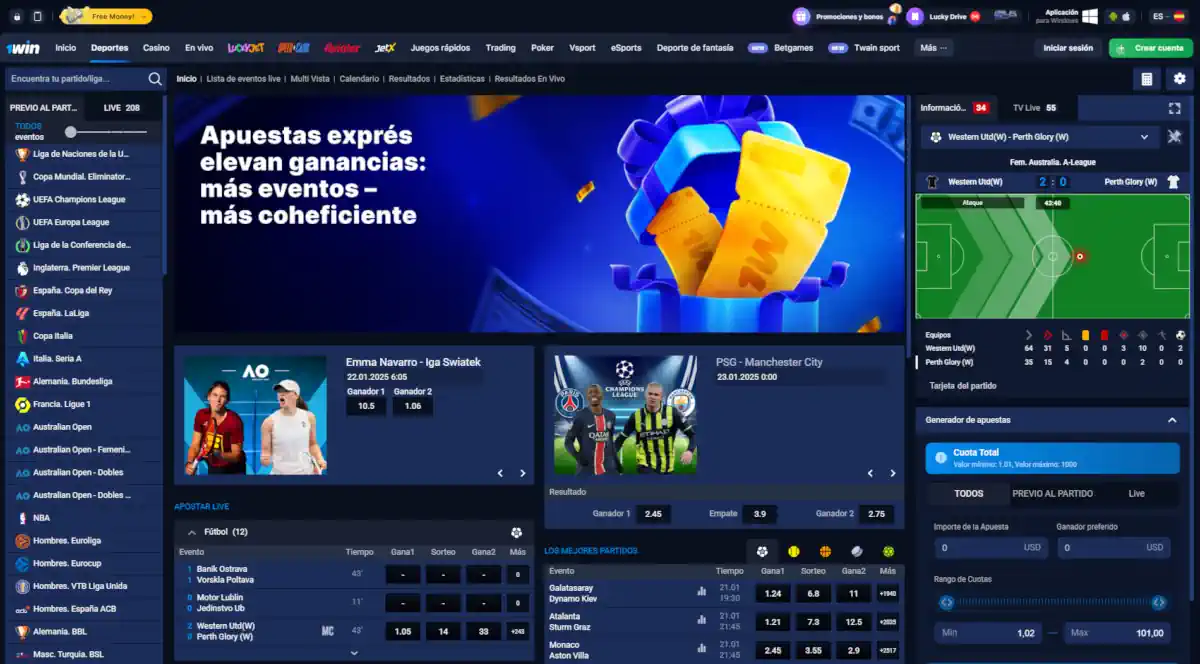Open the ES language dropdown
This screenshot has height=664, width=1200.
coord(1167,16)
